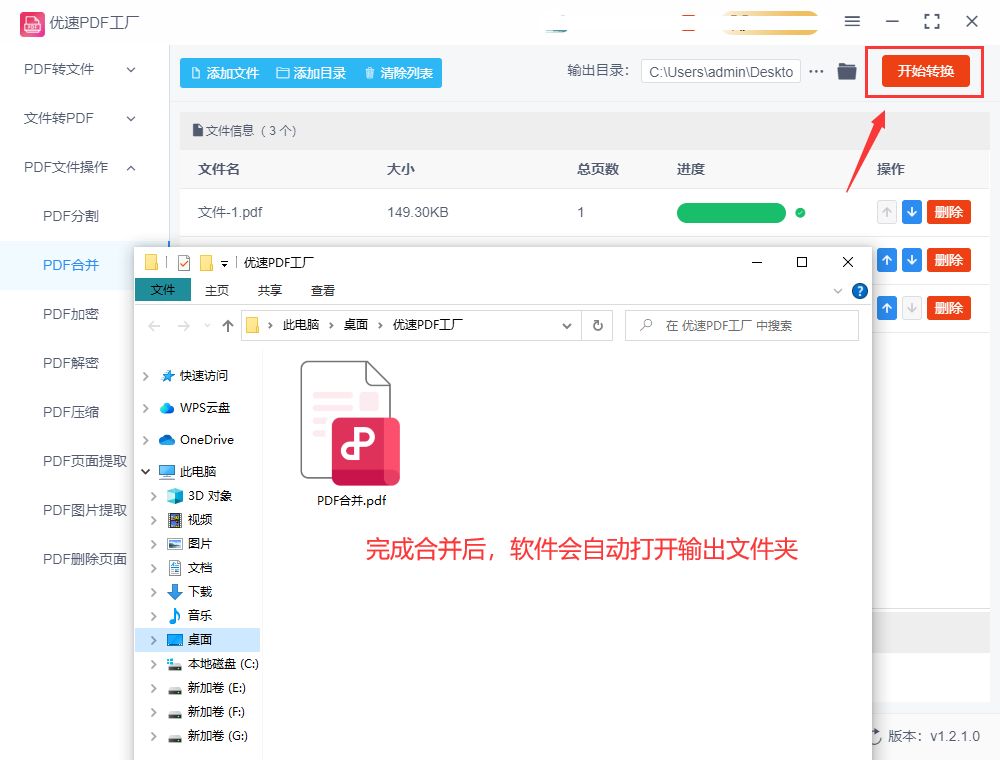Click search box 在 优速PDF工厂 中搜索

[742, 326]
